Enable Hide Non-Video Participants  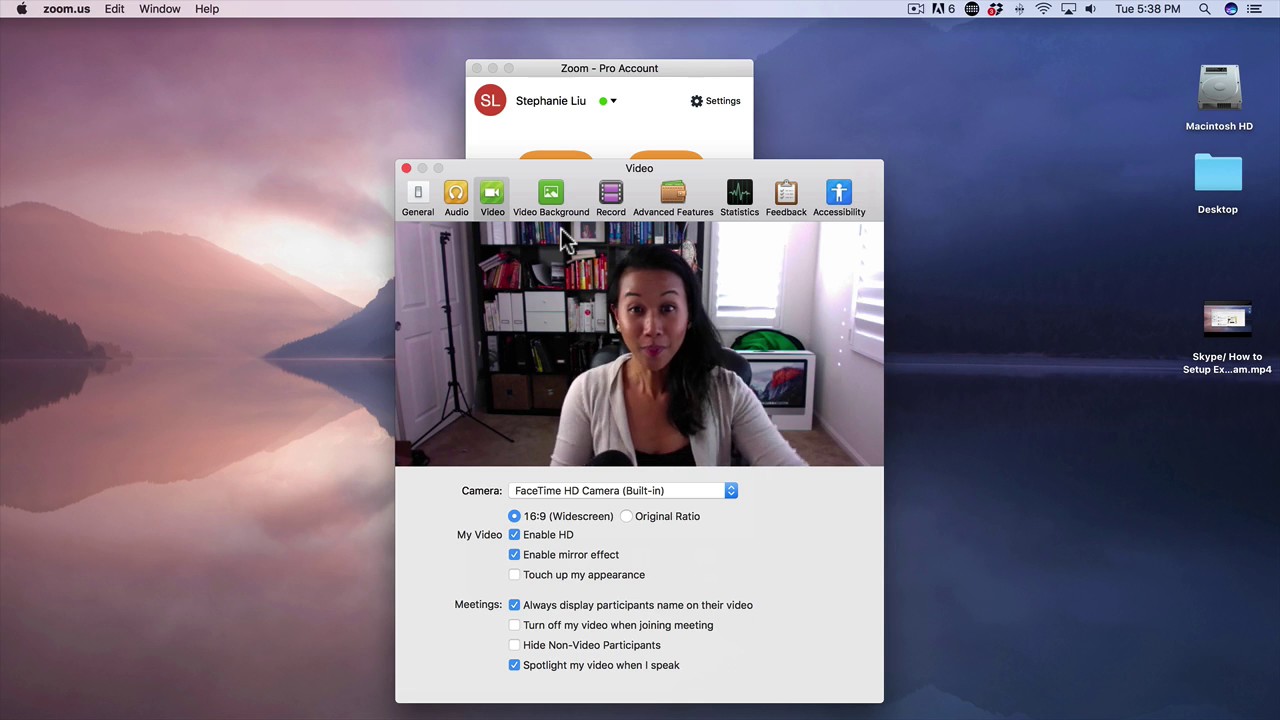pos(514,645)
